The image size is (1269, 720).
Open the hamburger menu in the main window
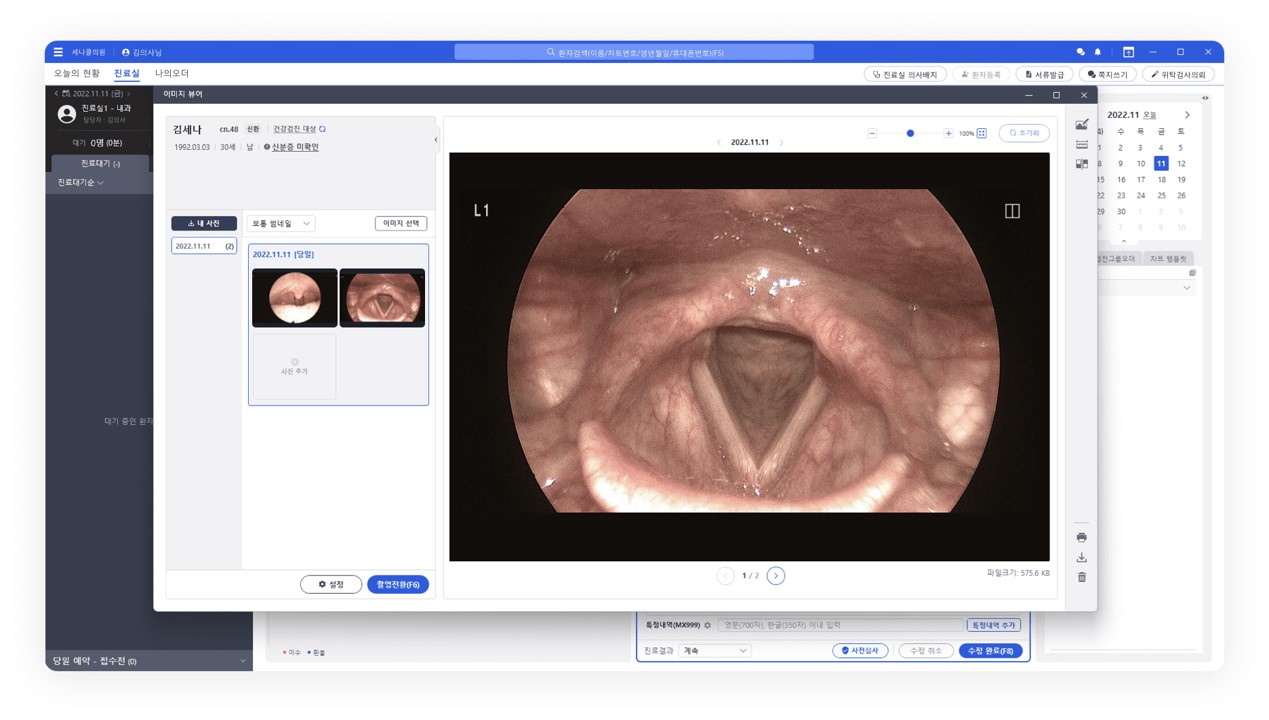[x=58, y=52]
